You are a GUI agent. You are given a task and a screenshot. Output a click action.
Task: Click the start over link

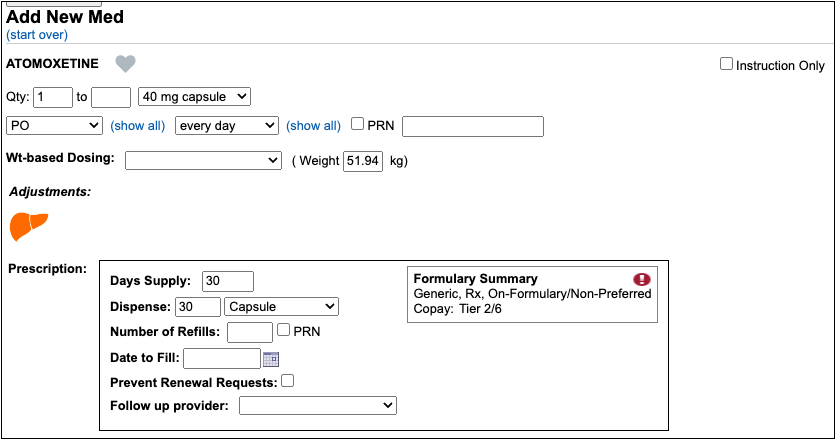[37, 35]
